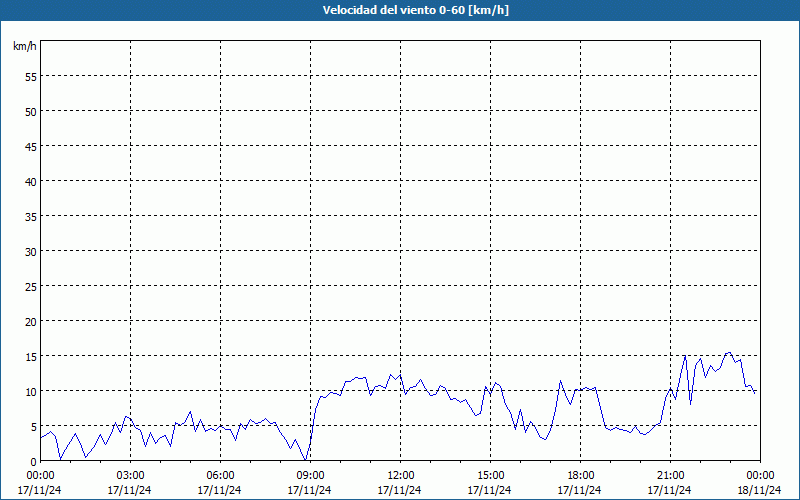Image resolution: width=800 pixels, height=500 pixels.
Task: Select the "17/11/24" date under 09:00
Action: (x=310, y=490)
